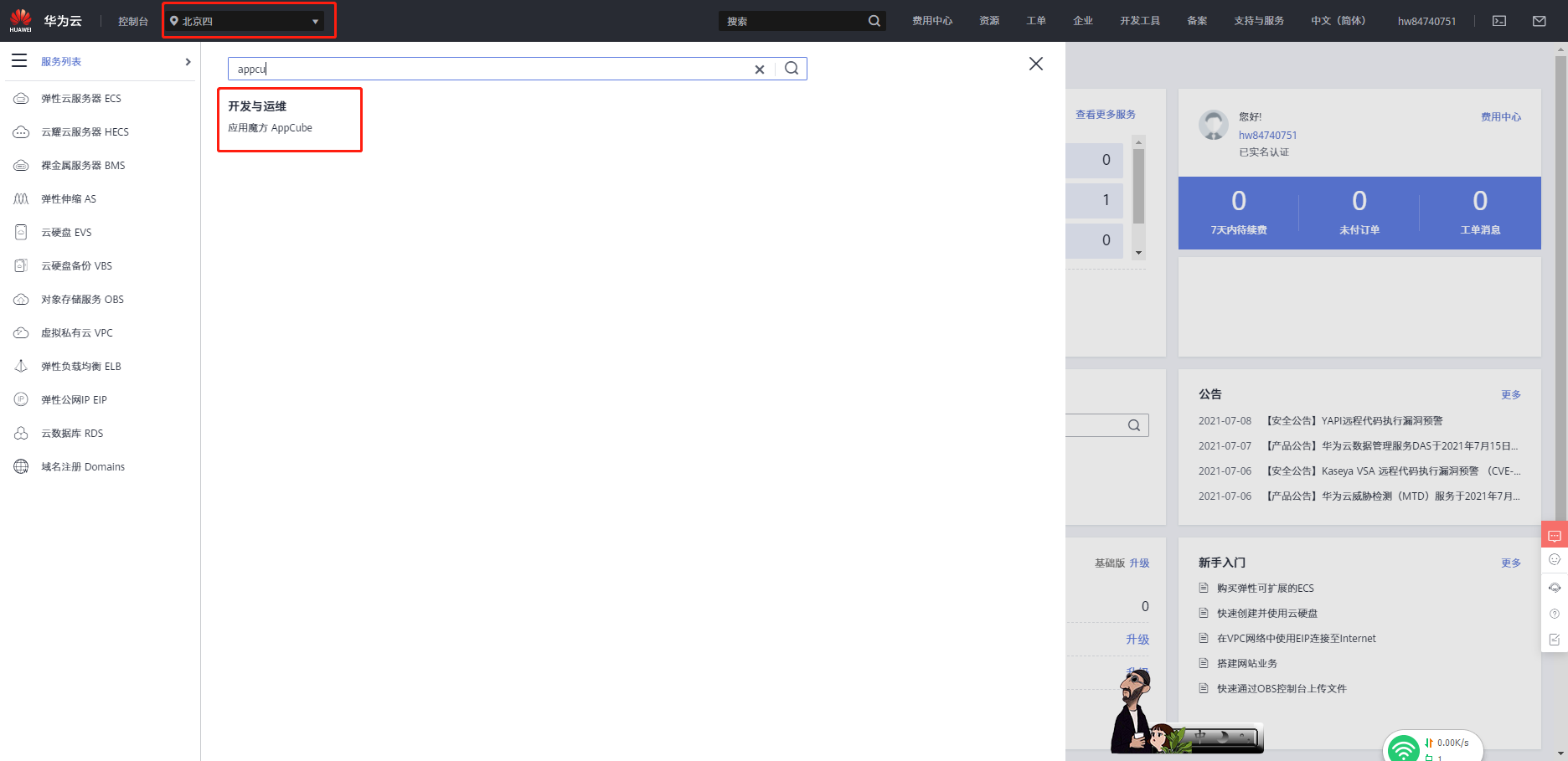Click the OBS object storage icon
Screen dimensions: 1568x761
coord(21,300)
